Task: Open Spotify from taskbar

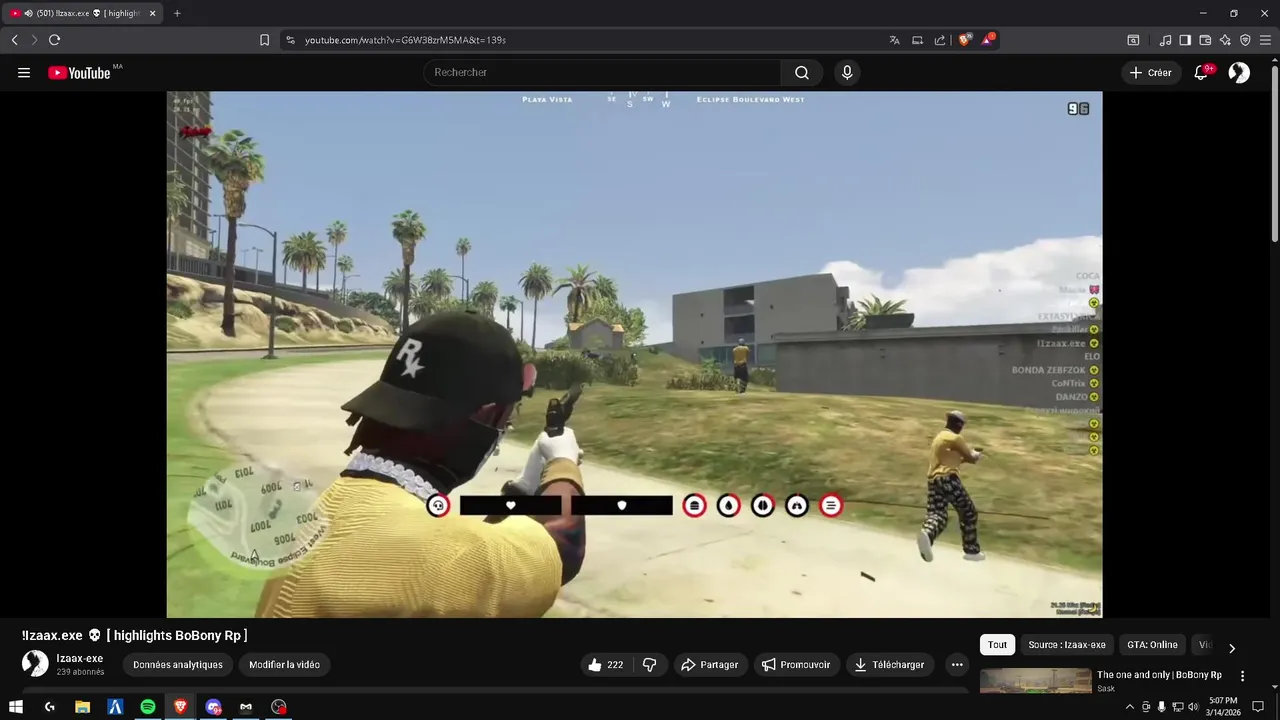Action: (x=148, y=707)
